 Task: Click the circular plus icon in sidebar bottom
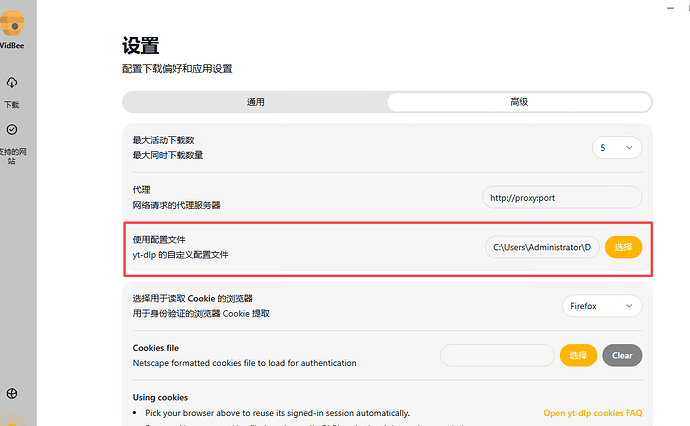point(12,393)
